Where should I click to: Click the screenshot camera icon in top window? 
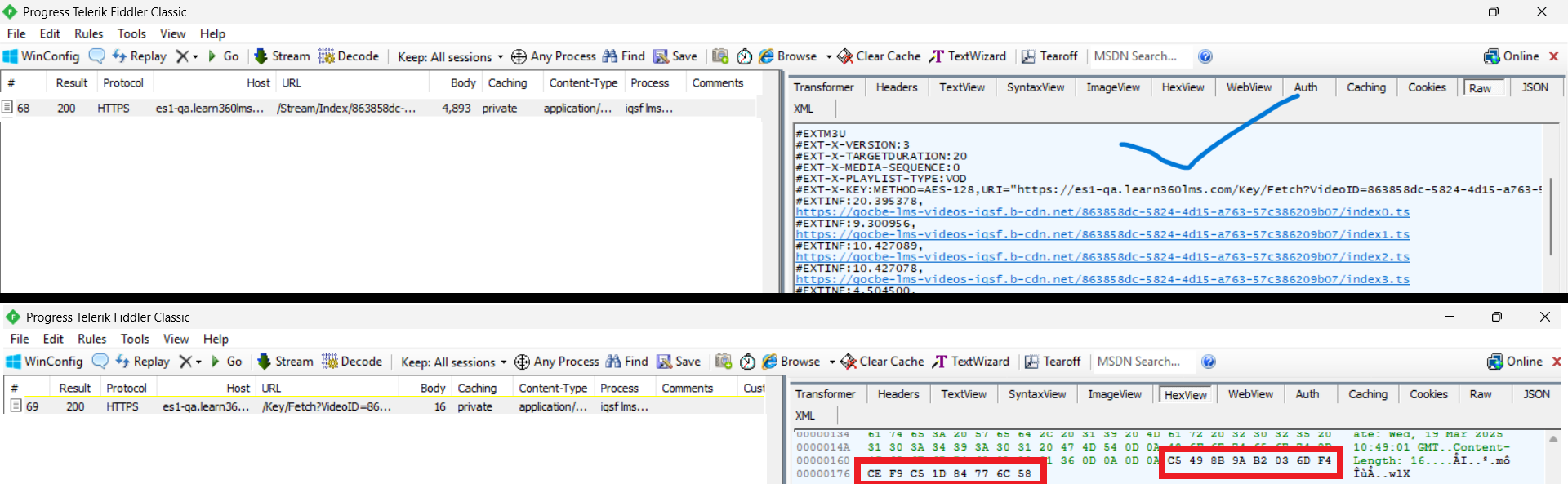(720, 56)
